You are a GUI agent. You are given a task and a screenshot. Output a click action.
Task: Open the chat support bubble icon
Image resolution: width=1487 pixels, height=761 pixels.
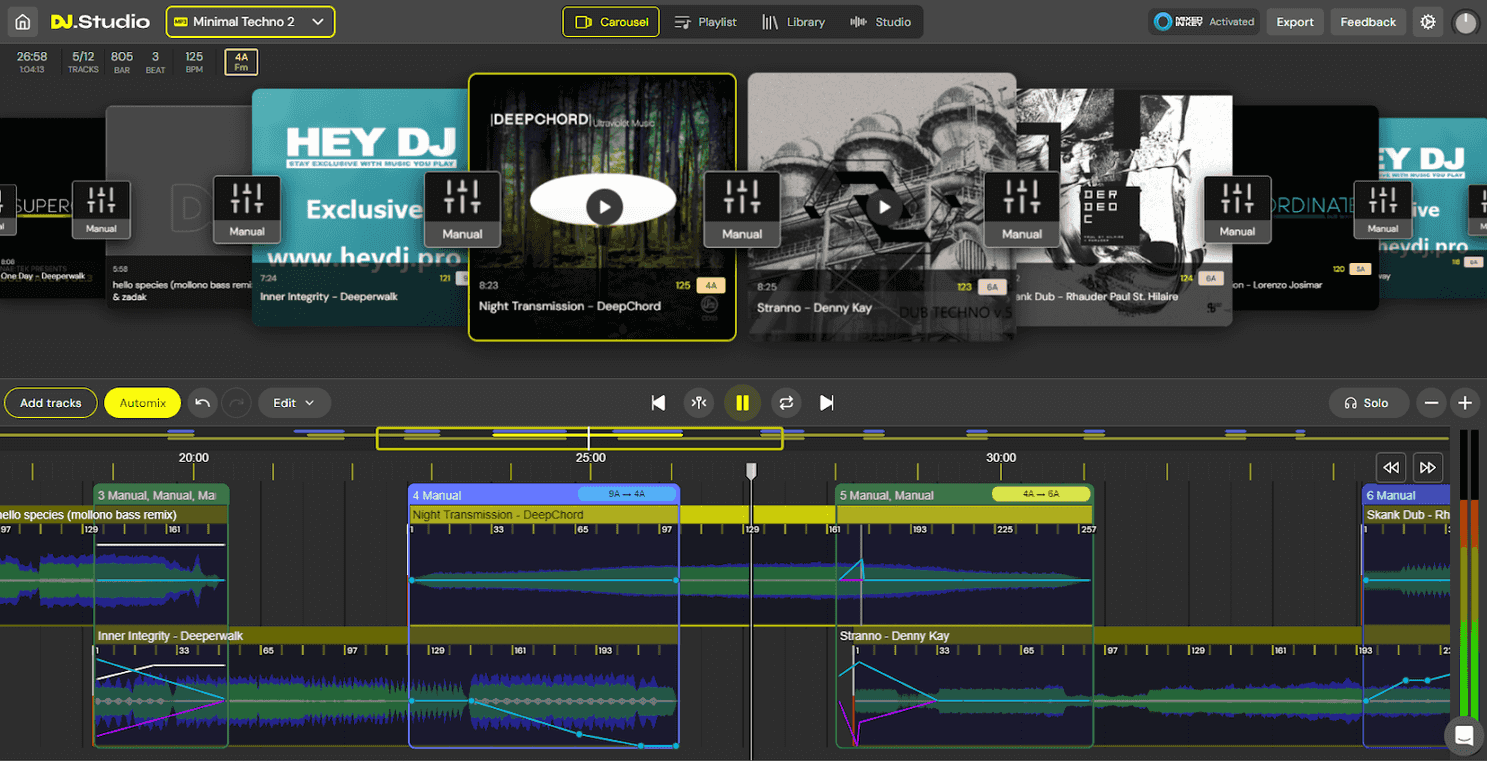click(x=1464, y=736)
